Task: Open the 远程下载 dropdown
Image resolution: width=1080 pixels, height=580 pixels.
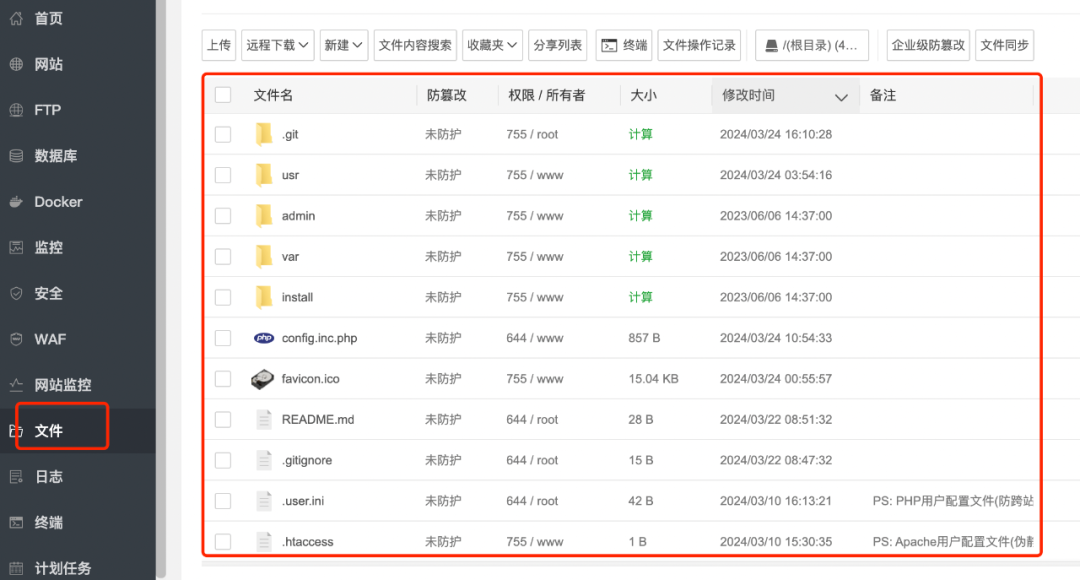Action: click(278, 45)
